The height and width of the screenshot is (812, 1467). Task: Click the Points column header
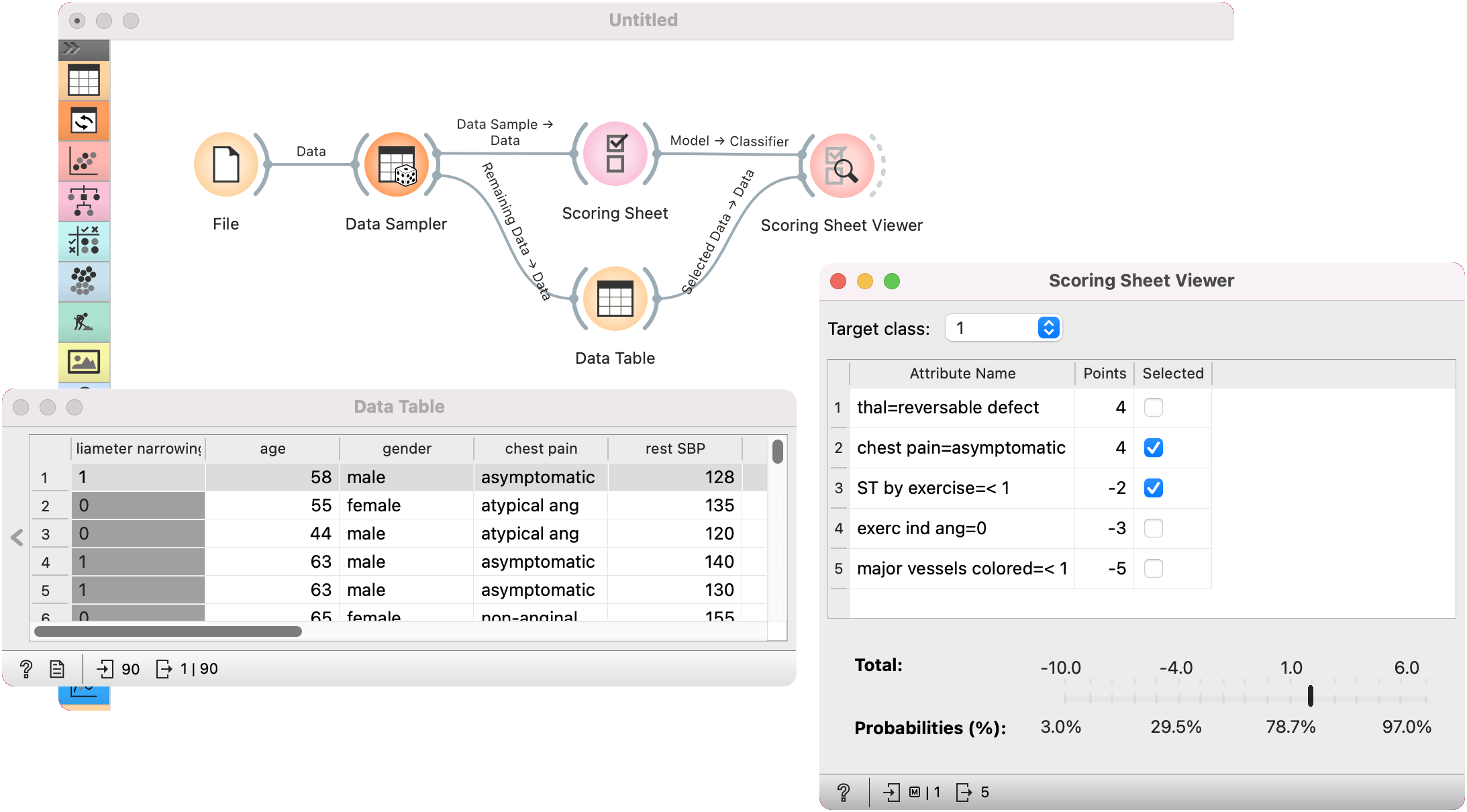[1104, 373]
